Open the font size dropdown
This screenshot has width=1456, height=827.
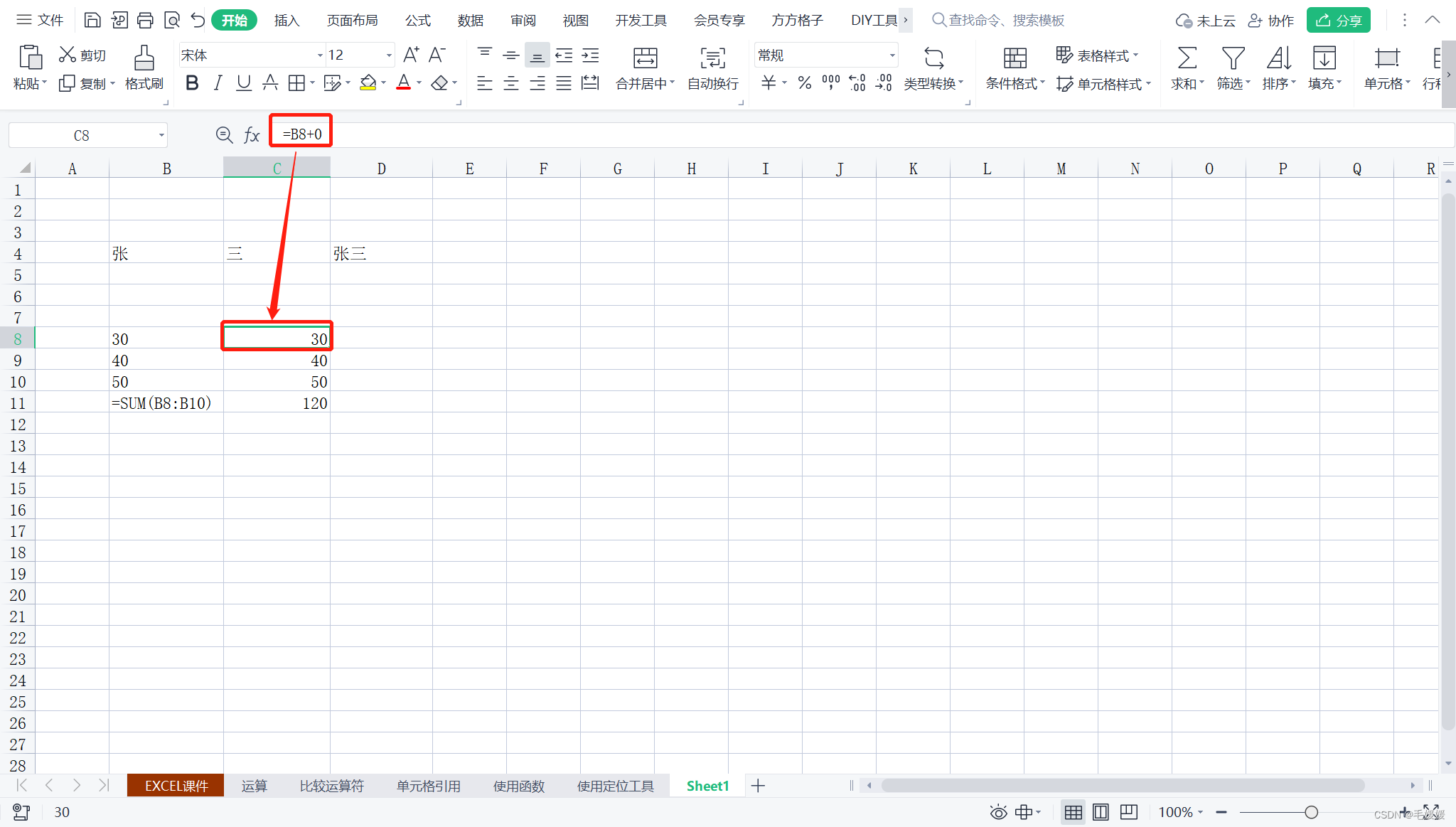point(389,55)
